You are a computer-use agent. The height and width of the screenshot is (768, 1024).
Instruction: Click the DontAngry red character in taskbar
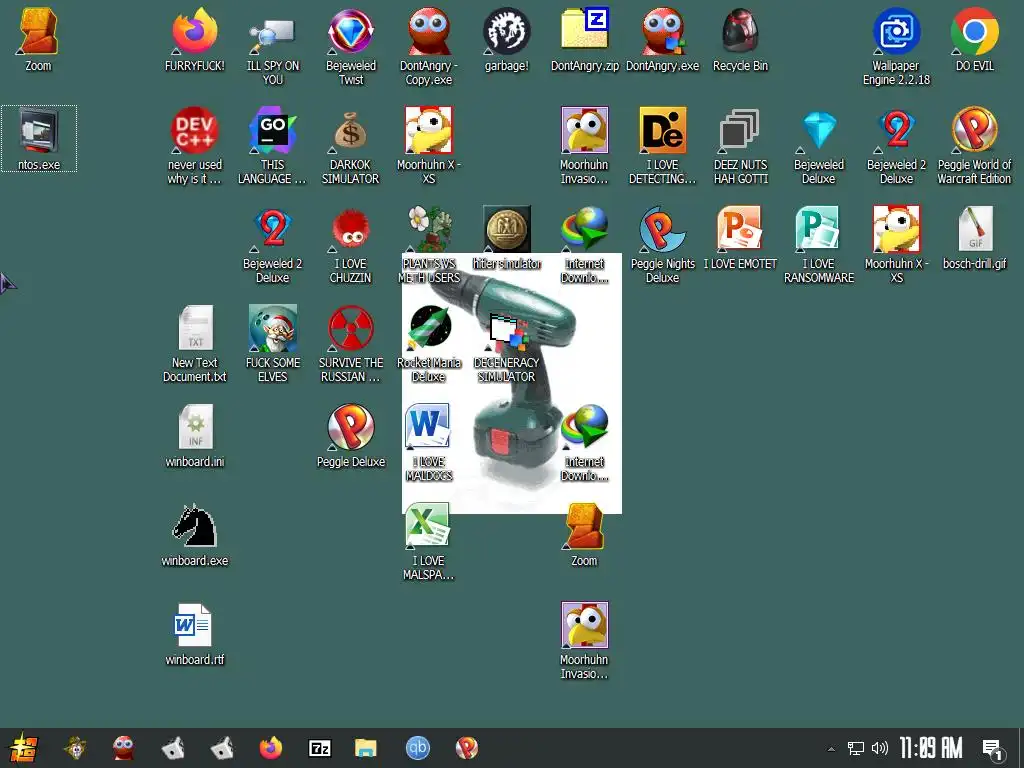coord(123,748)
